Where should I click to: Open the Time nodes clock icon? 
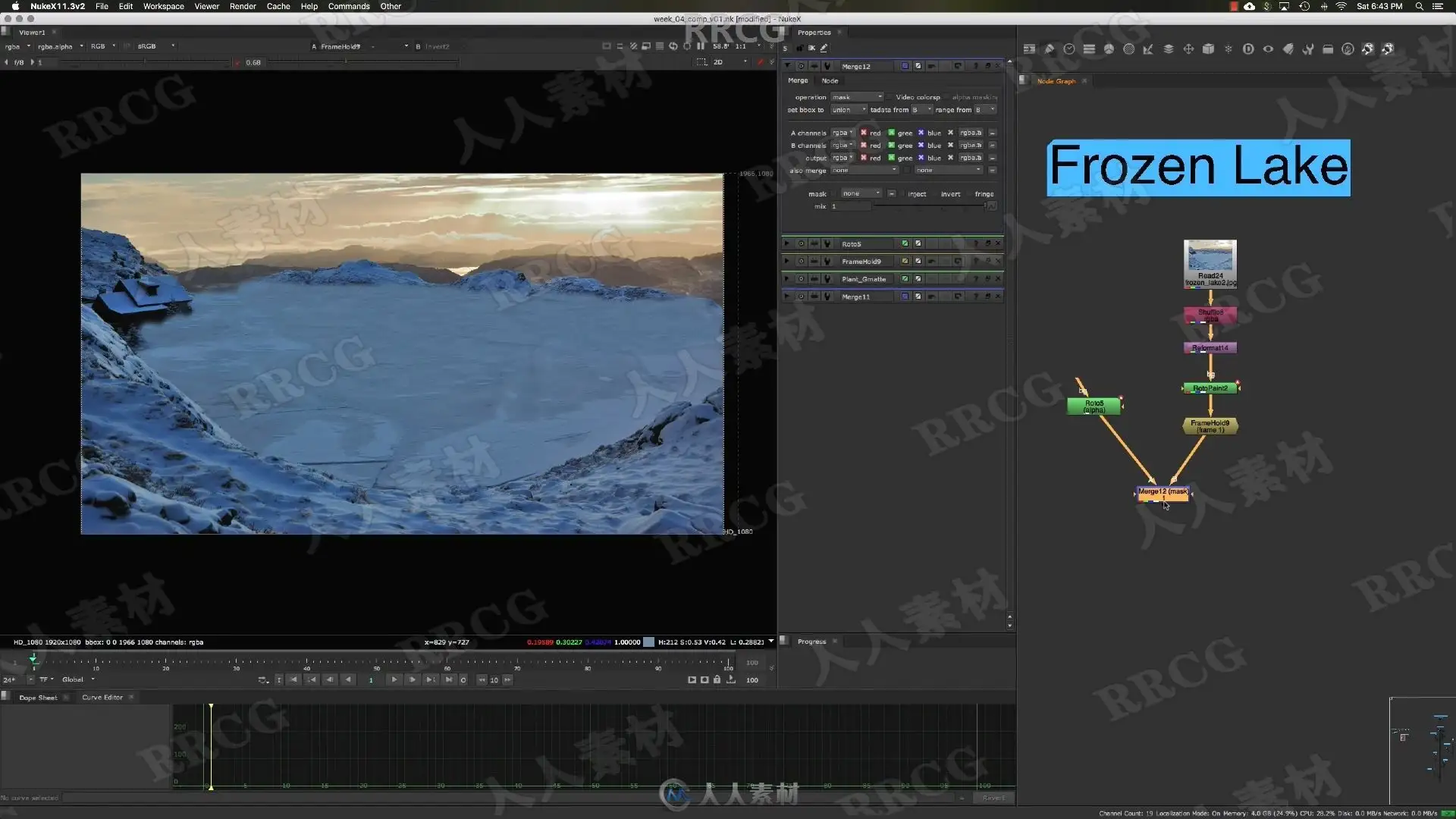(x=1069, y=49)
